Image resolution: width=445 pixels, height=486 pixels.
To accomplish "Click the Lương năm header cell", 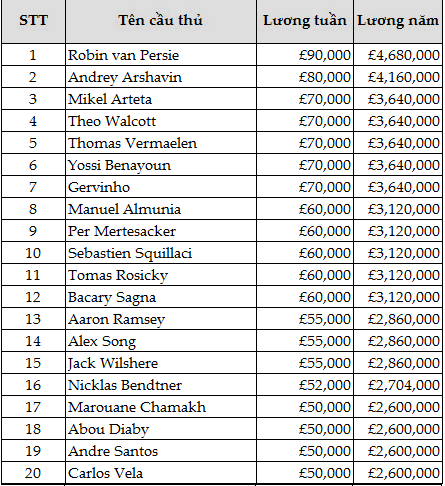I will [398, 22].
